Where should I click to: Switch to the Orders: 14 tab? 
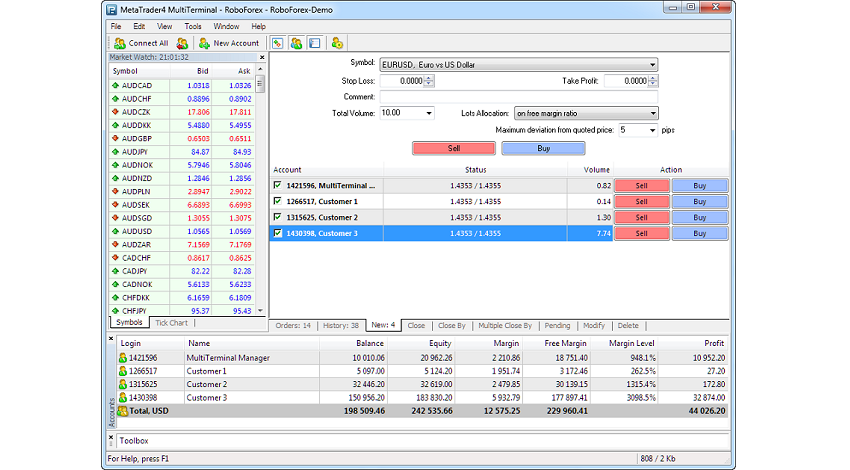293,326
